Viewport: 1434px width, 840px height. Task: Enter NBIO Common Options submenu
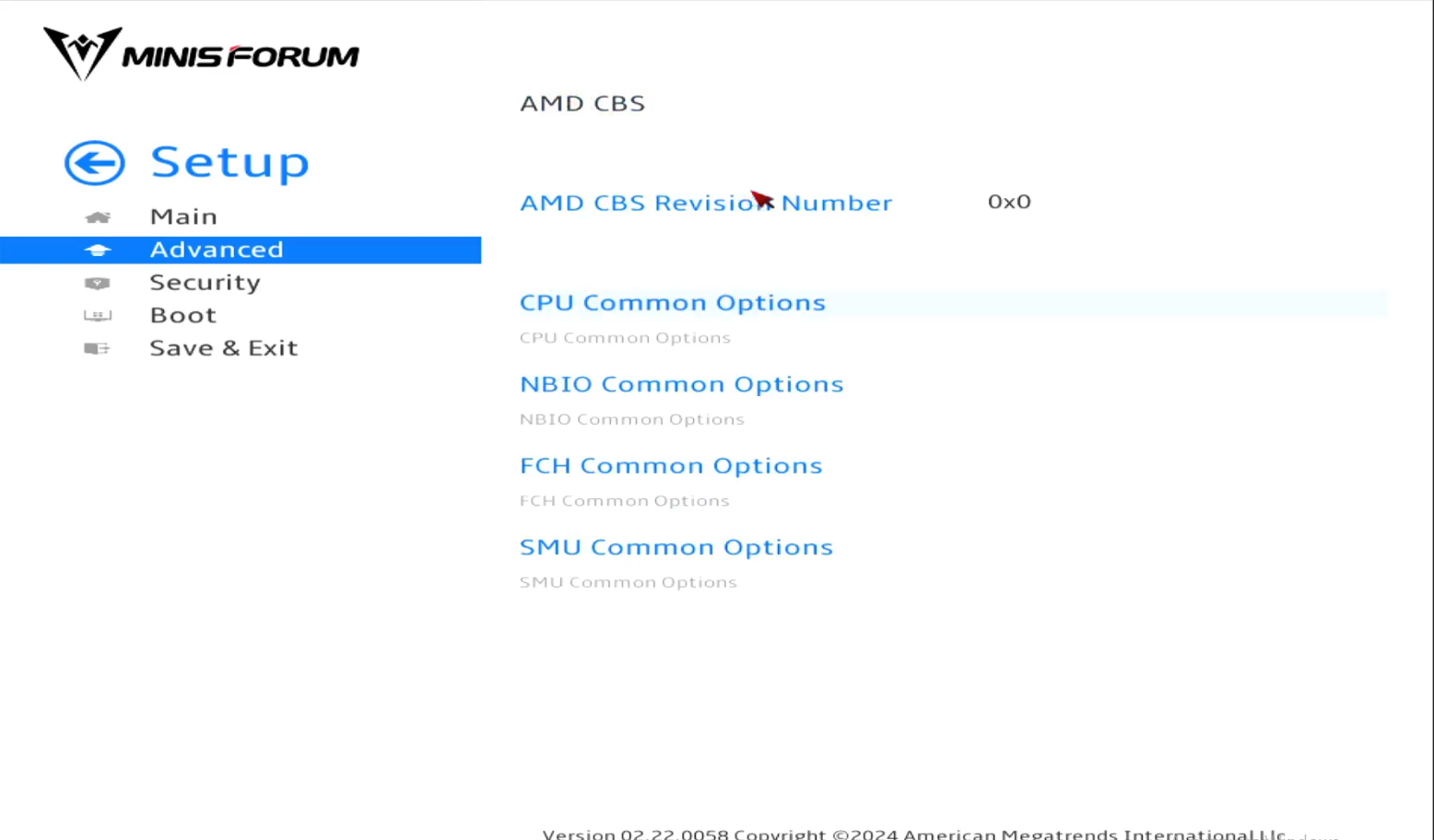681,384
